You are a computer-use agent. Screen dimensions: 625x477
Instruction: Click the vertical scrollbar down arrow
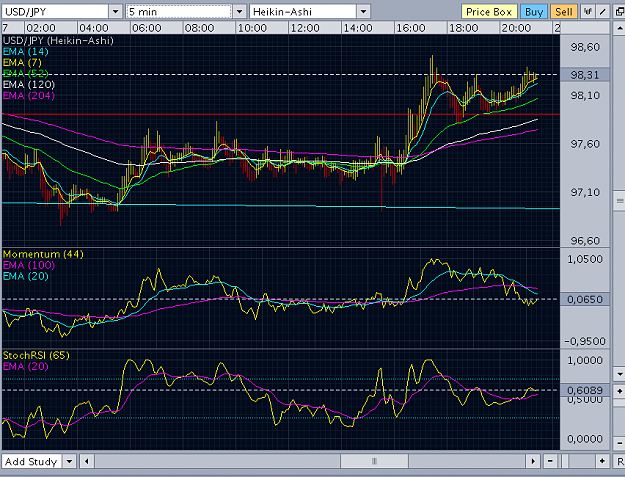point(619,374)
